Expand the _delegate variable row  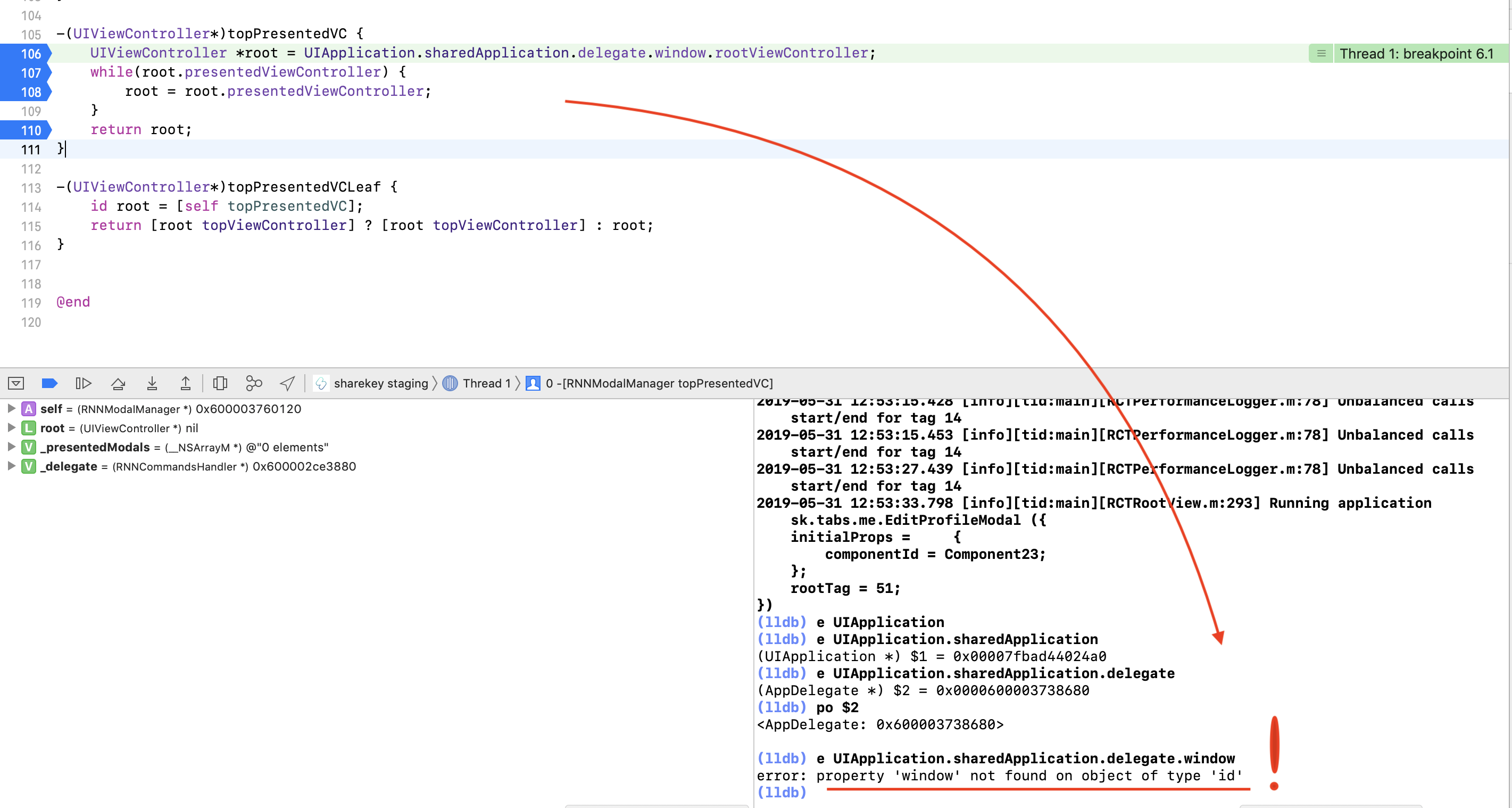click(11, 466)
